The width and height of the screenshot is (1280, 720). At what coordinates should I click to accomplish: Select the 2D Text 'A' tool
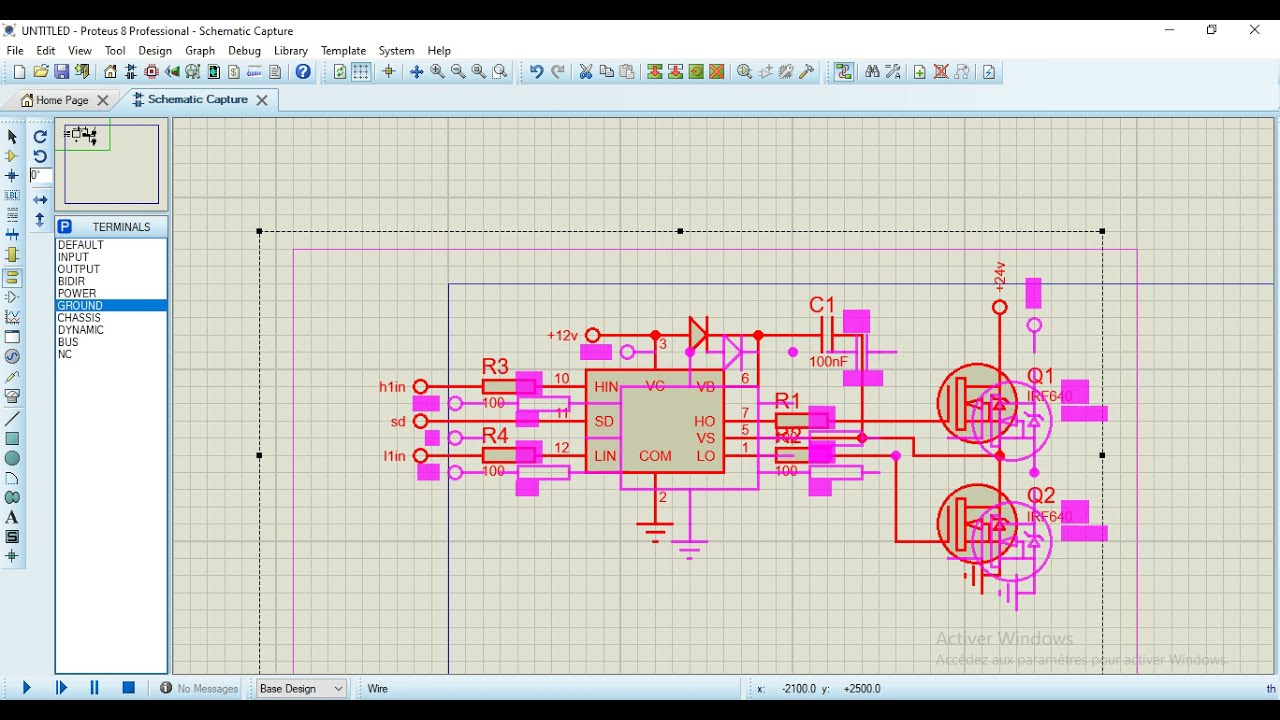pos(12,517)
